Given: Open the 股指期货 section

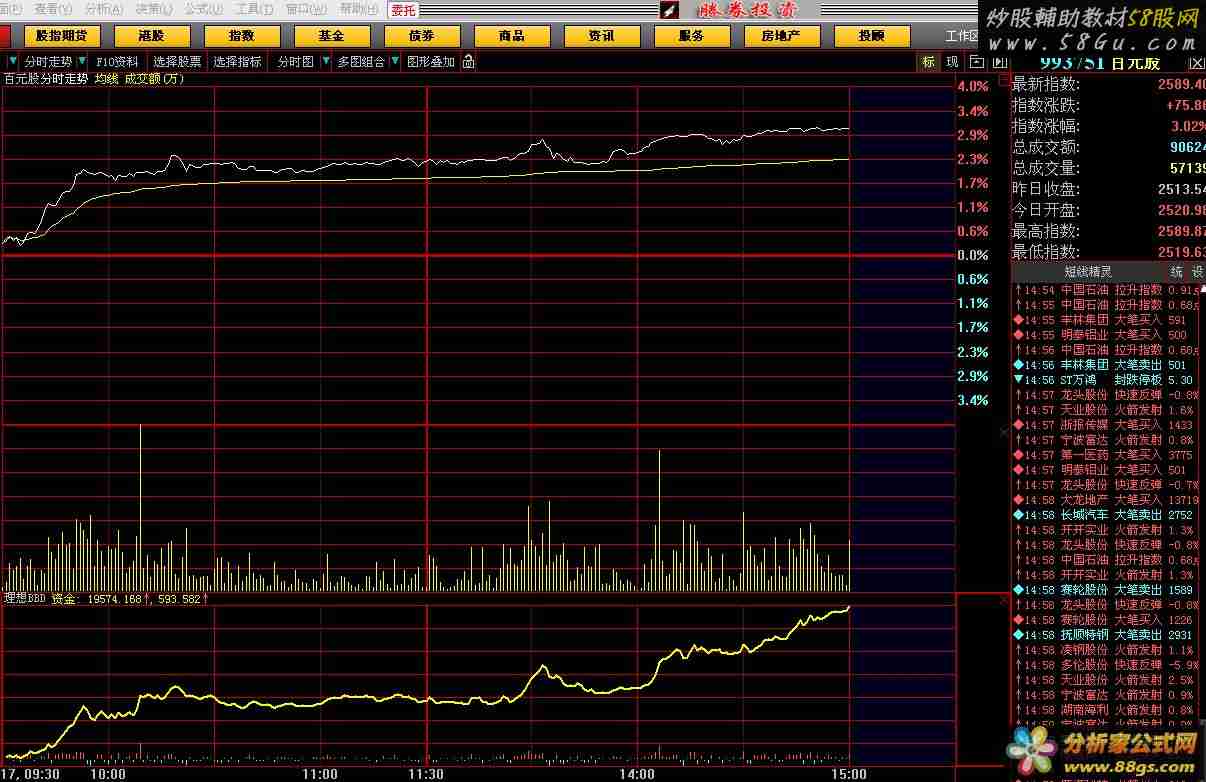Looking at the screenshot, I should pyautogui.click(x=61, y=36).
